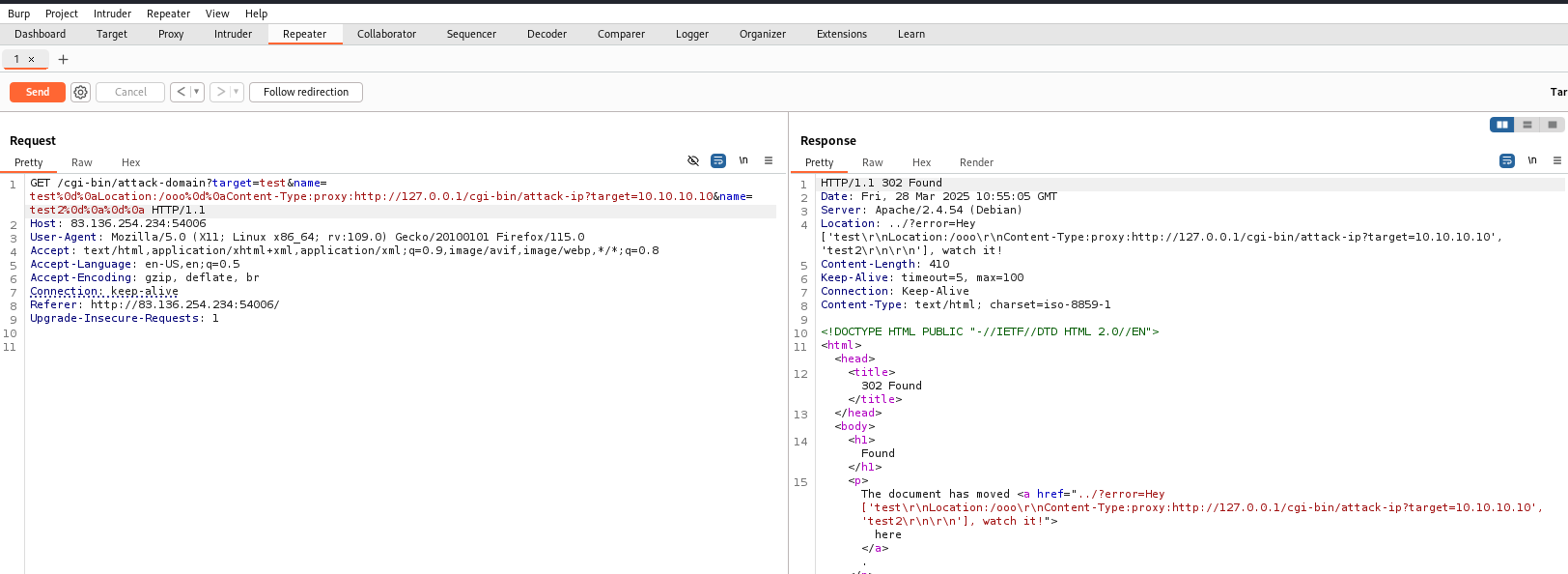This screenshot has height=574, width=1568.
Task: Switch to the Proxy tab
Action: point(171,34)
